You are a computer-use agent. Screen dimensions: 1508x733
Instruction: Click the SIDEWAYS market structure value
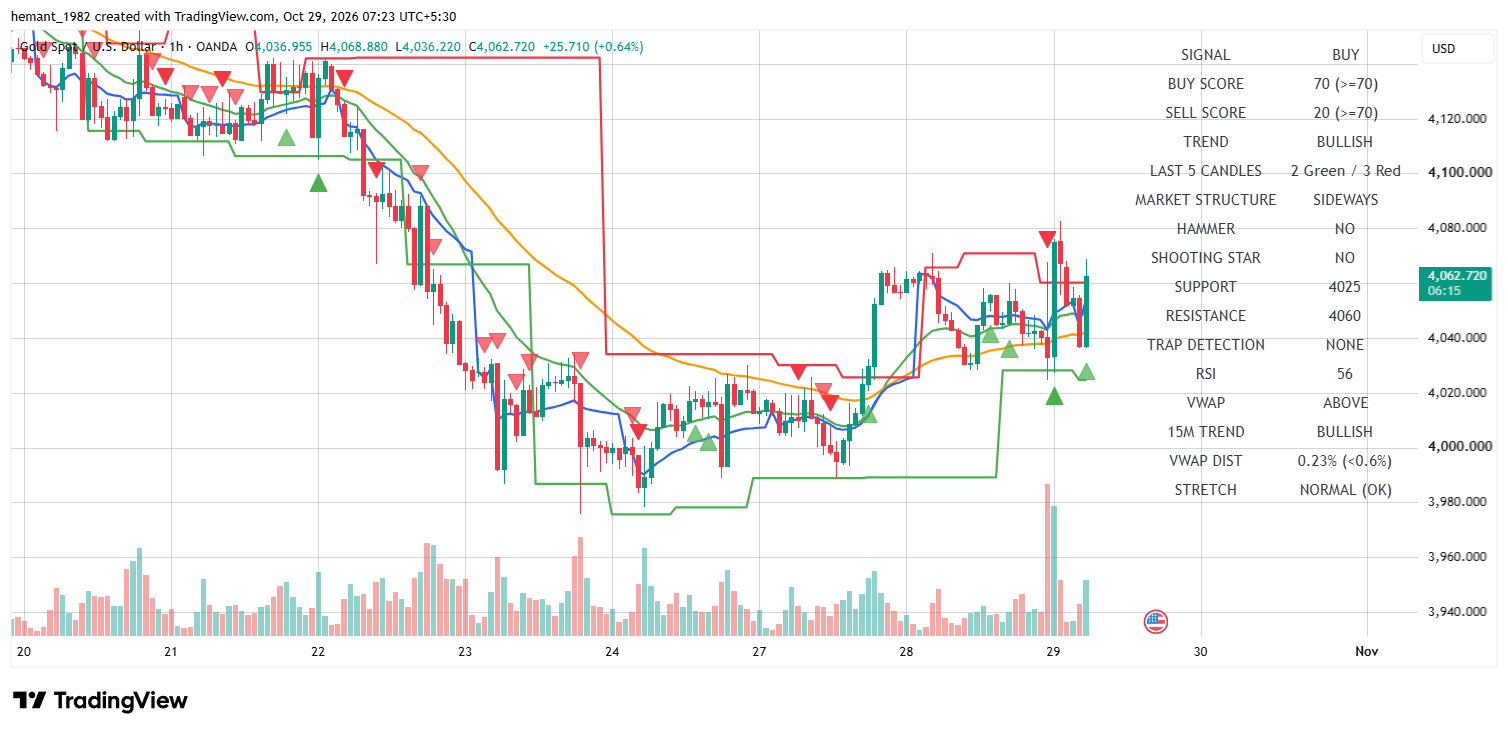[1345, 200]
